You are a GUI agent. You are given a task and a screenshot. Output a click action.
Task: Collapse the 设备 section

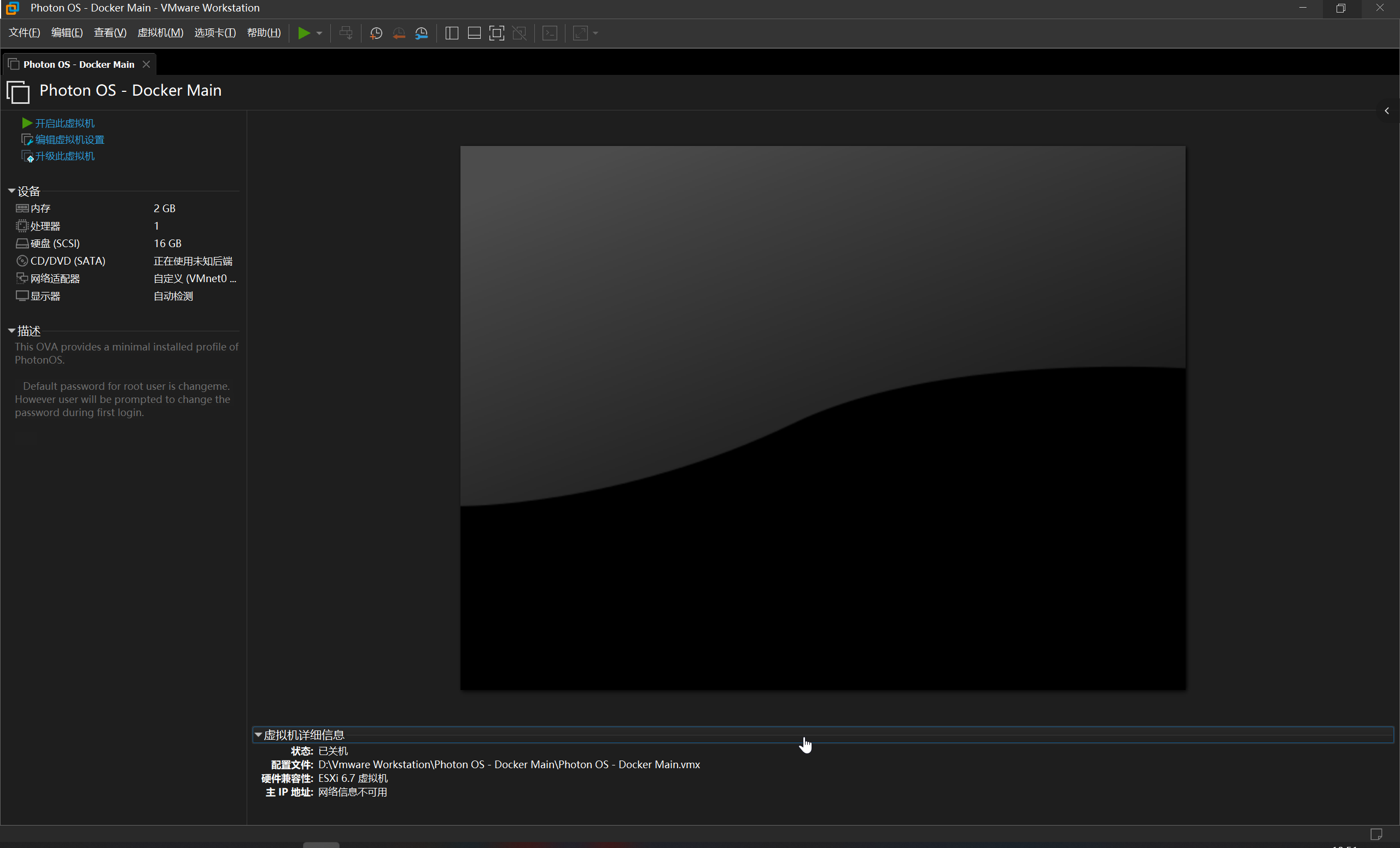point(11,191)
